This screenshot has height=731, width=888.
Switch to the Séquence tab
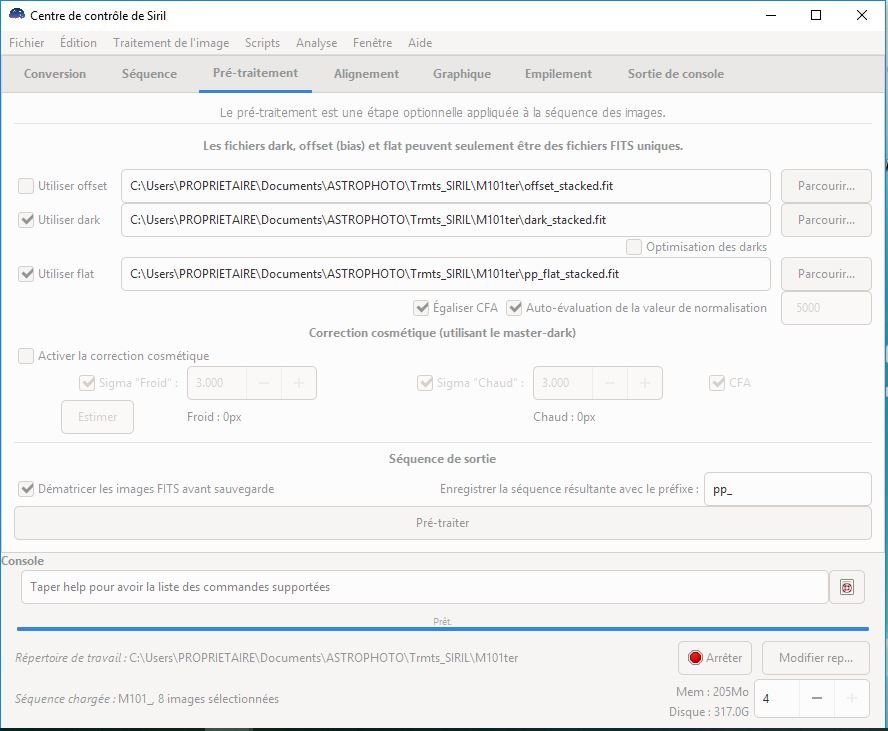149,74
